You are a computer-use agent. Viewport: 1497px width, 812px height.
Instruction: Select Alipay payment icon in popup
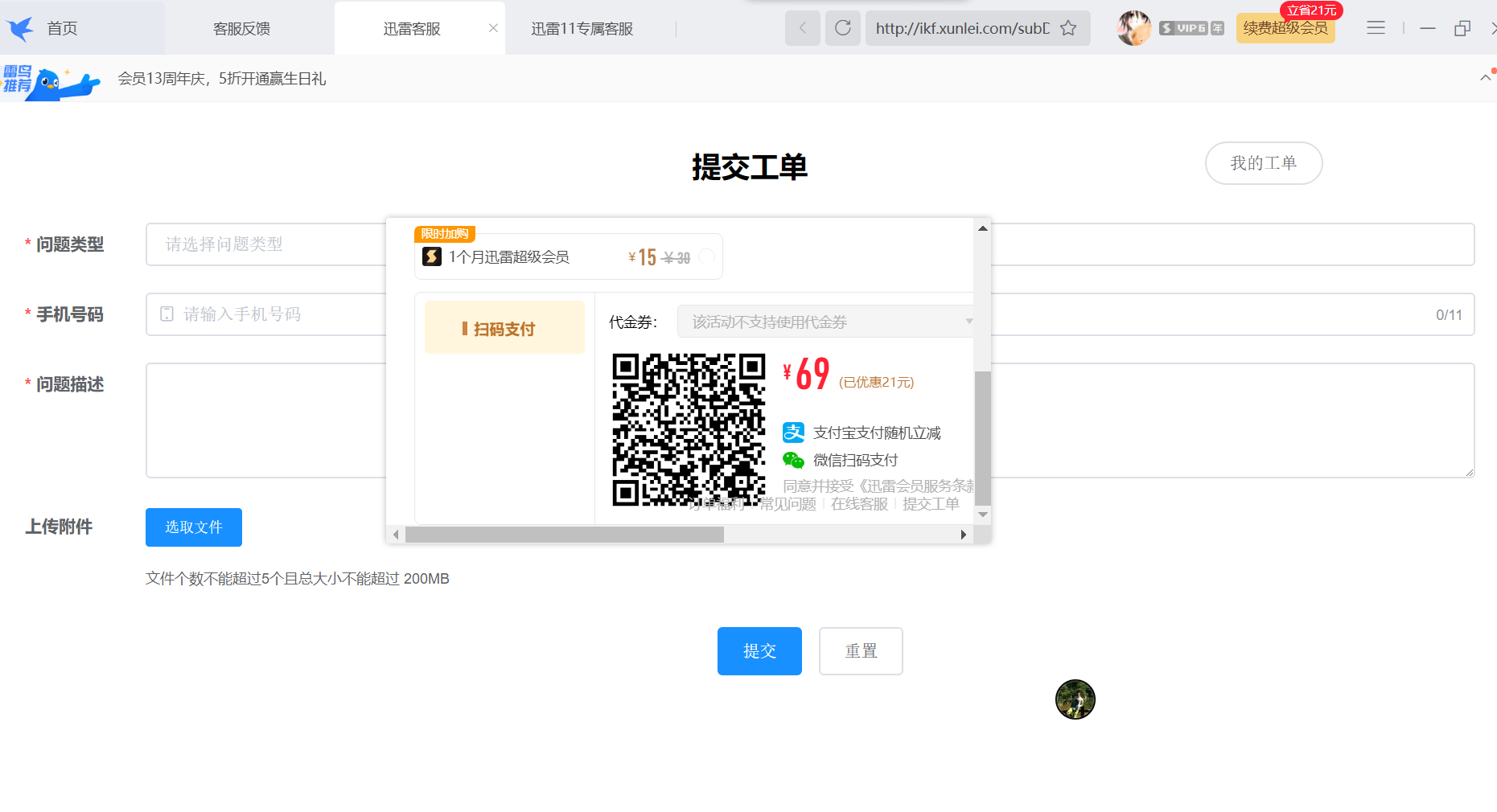(793, 433)
